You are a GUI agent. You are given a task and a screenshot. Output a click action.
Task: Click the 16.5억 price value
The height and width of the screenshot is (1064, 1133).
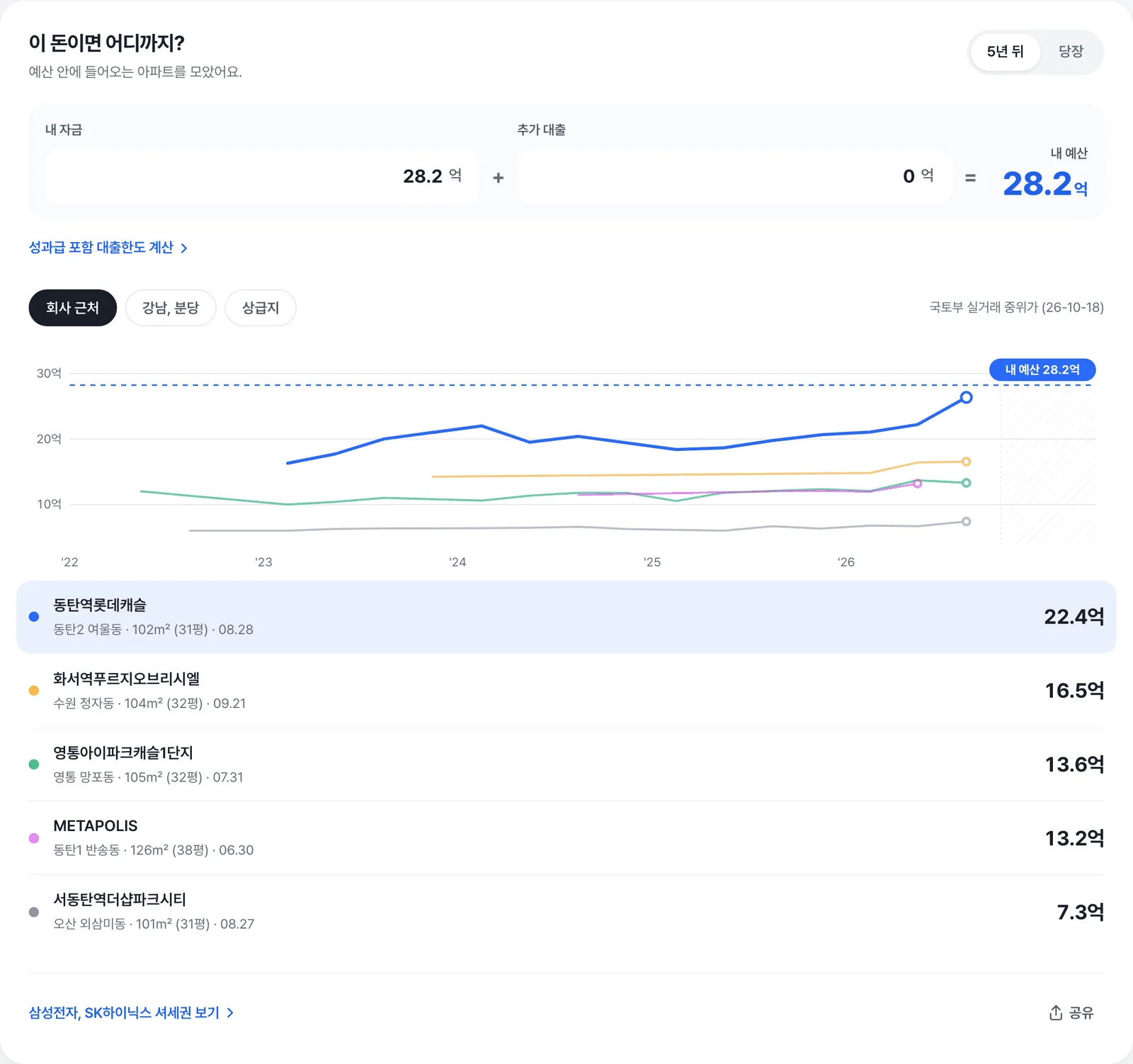[x=1075, y=691]
